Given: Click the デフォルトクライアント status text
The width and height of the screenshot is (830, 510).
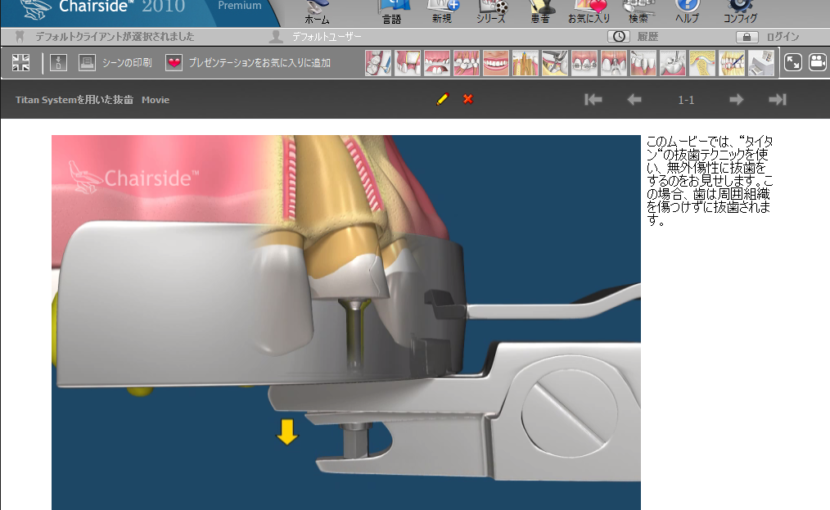Looking at the screenshot, I should (114, 37).
